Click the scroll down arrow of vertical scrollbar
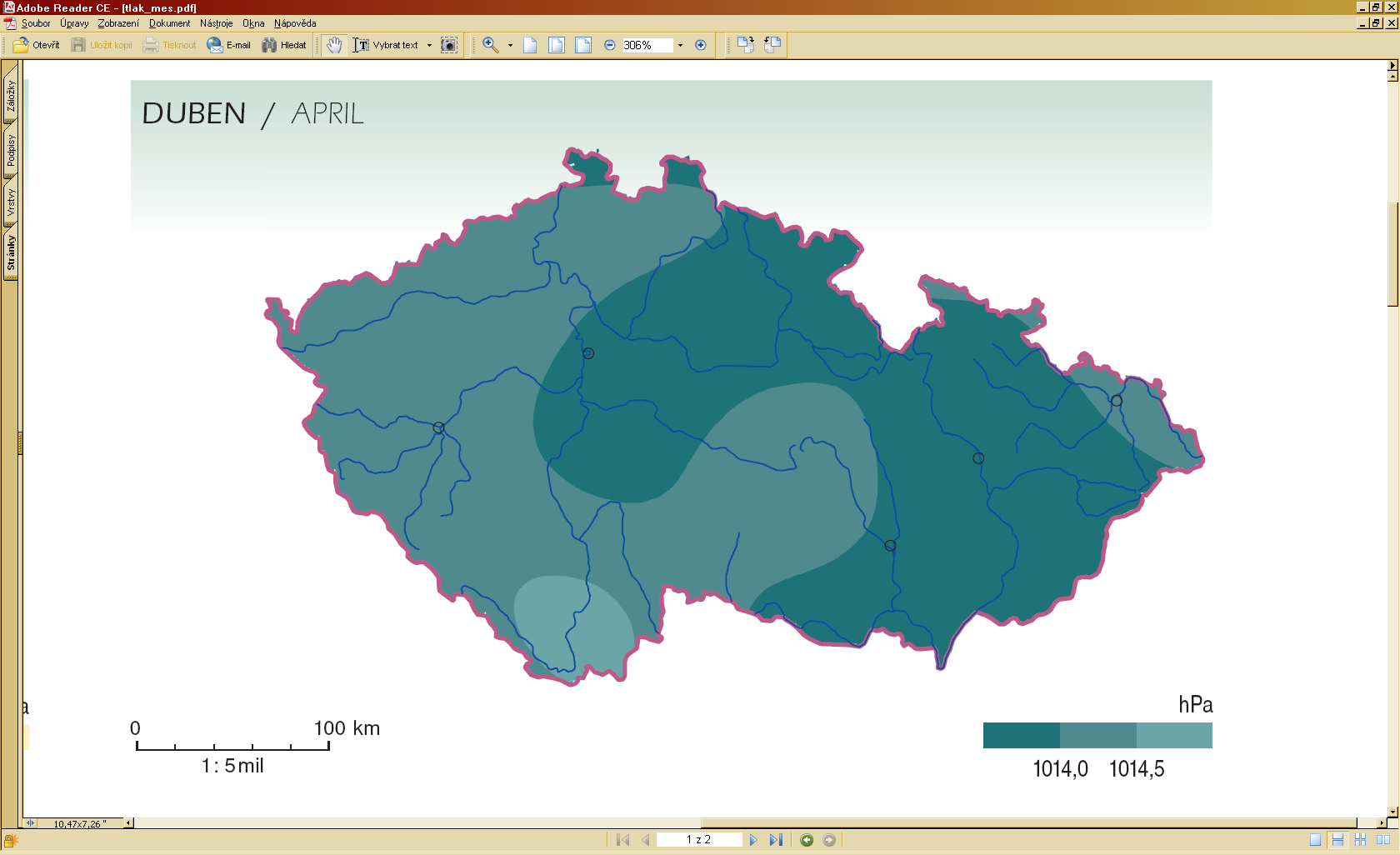1400x855 pixels. click(1392, 812)
